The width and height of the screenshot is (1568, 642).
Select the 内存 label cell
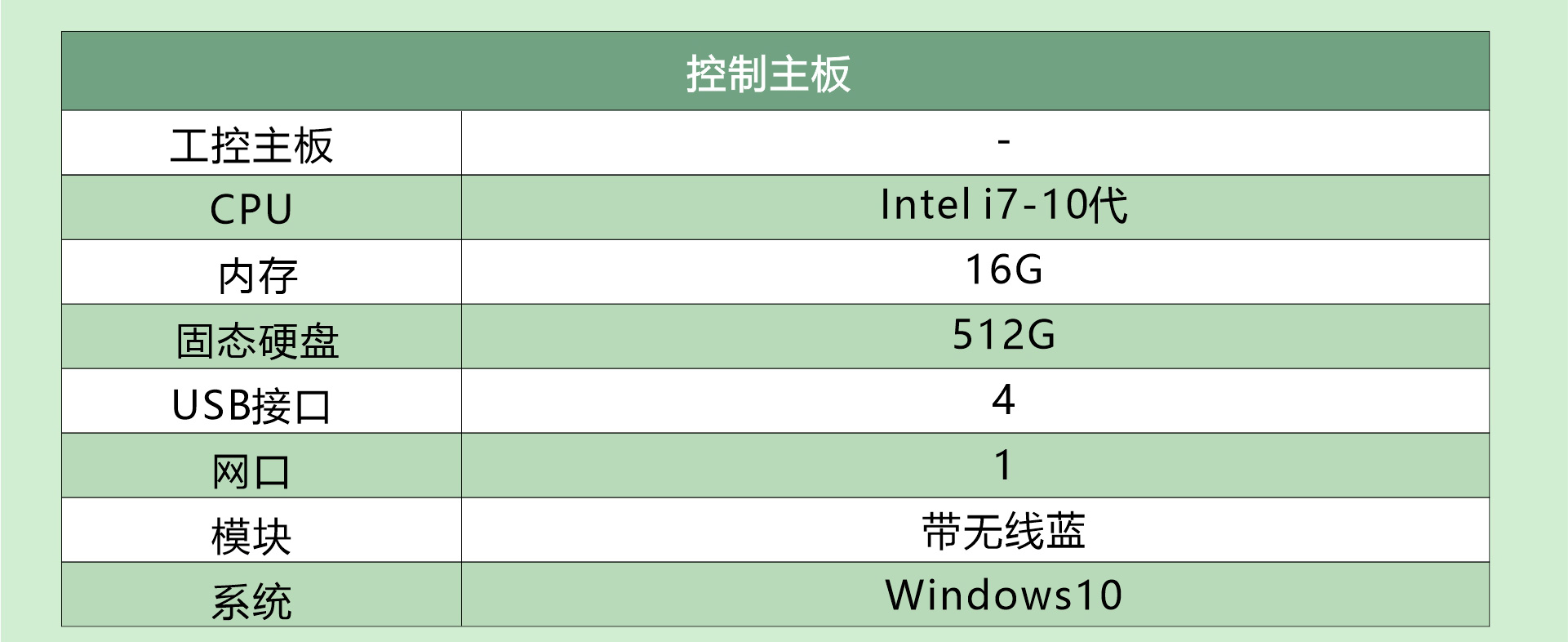tap(258, 275)
